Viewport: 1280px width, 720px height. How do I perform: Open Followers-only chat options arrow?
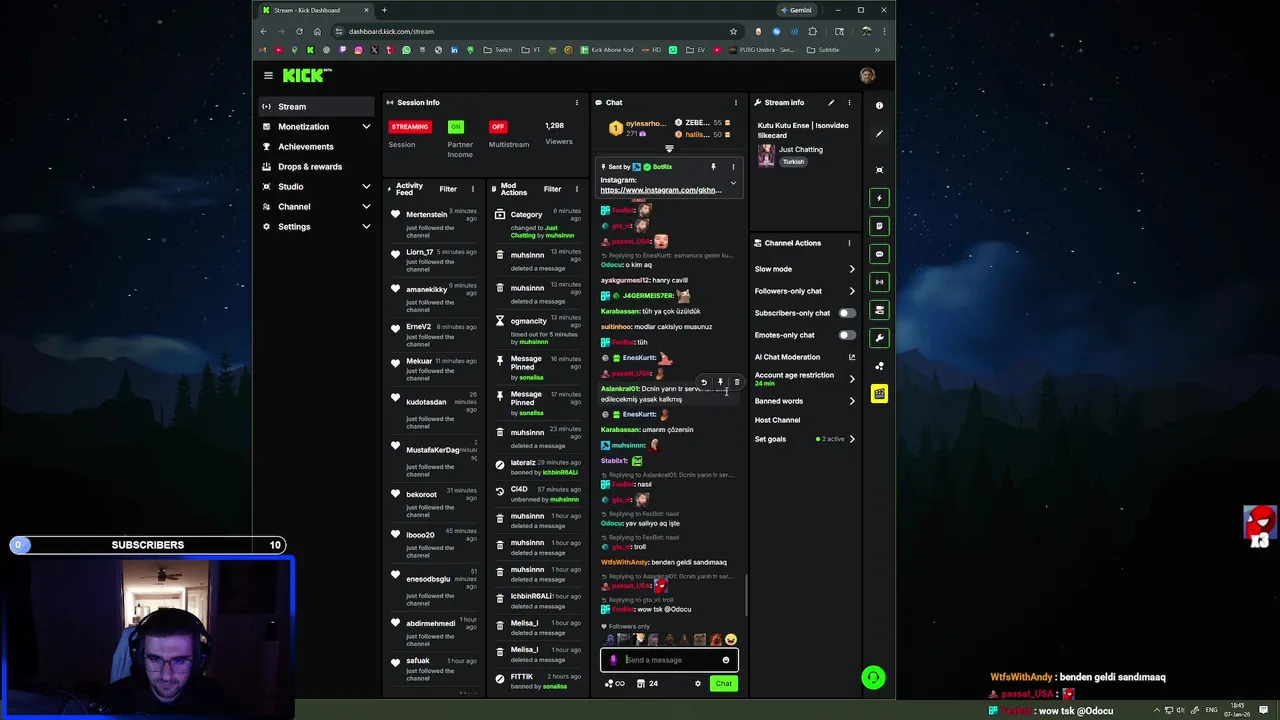(x=852, y=291)
